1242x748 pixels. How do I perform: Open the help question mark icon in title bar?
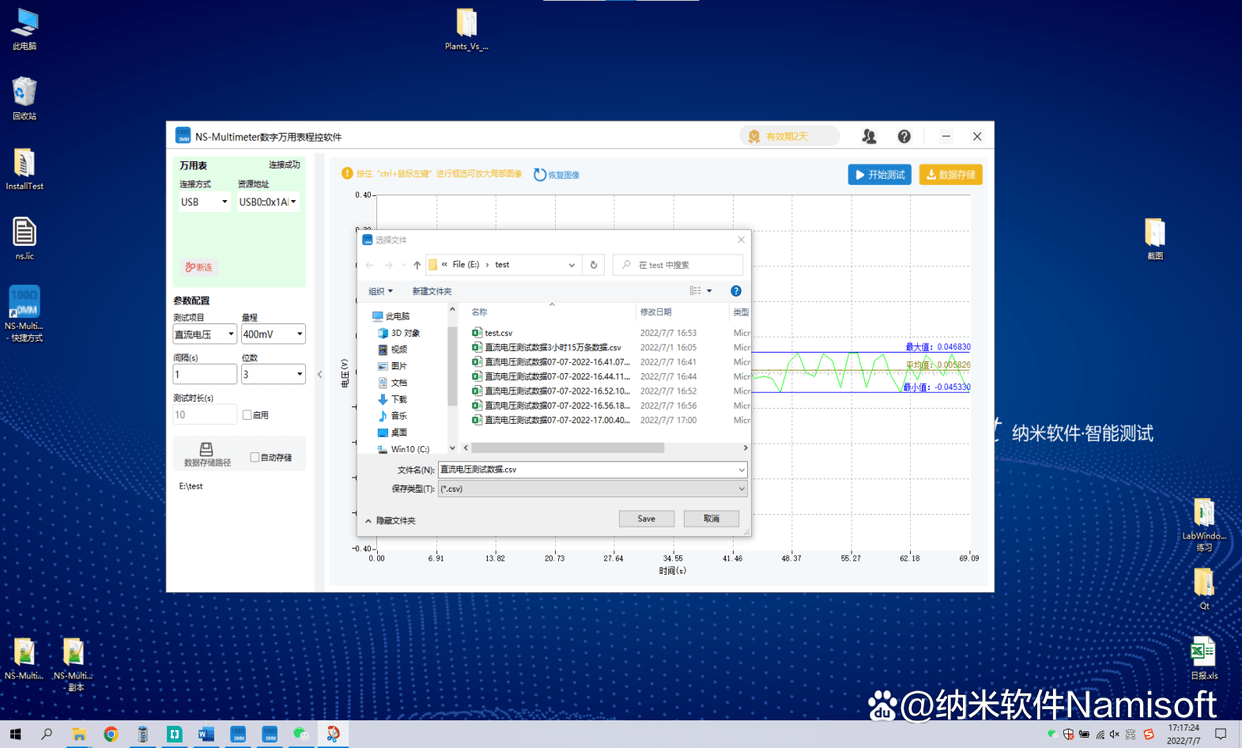click(904, 136)
